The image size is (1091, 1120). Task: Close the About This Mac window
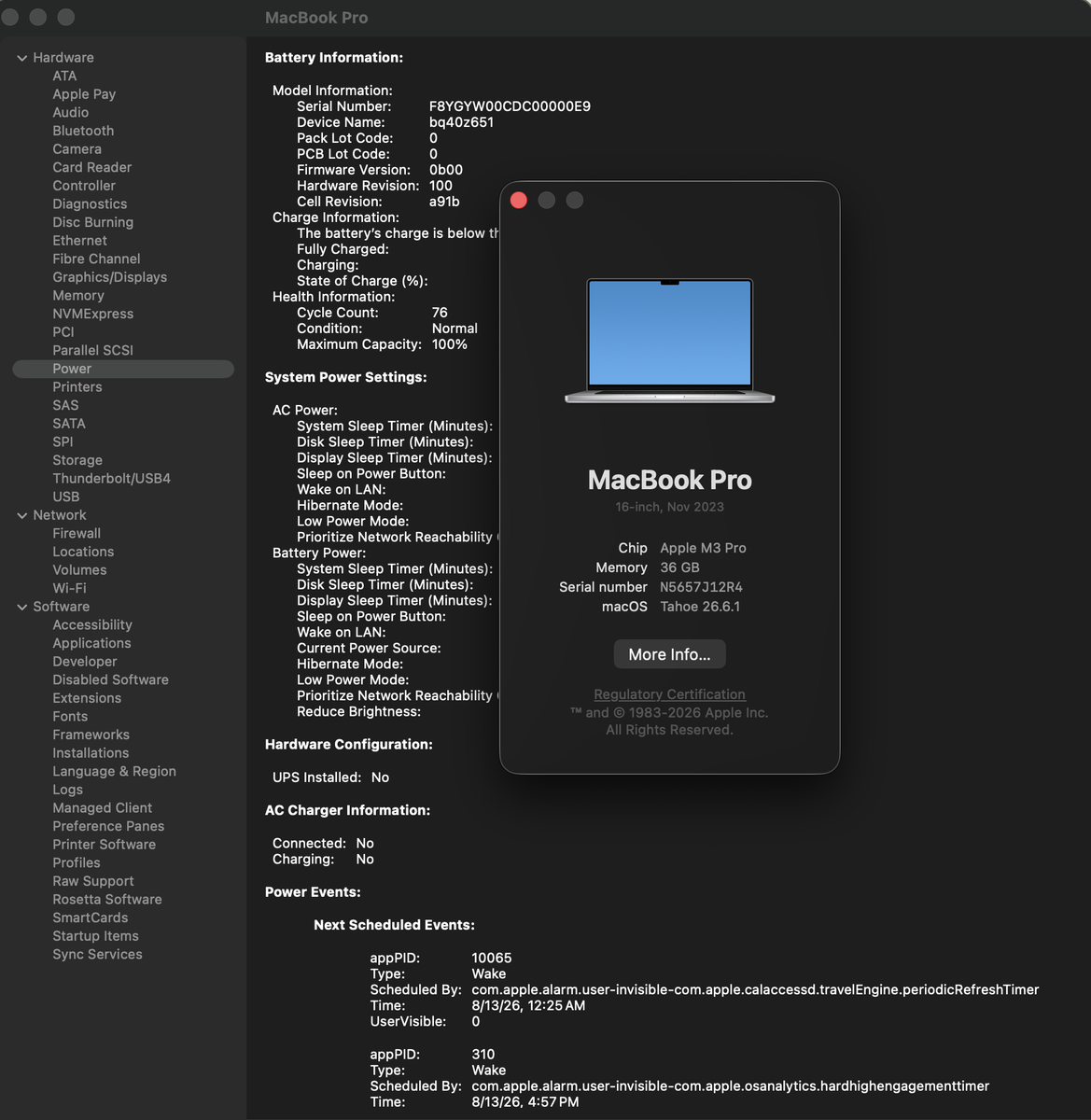[x=519, y=200]
